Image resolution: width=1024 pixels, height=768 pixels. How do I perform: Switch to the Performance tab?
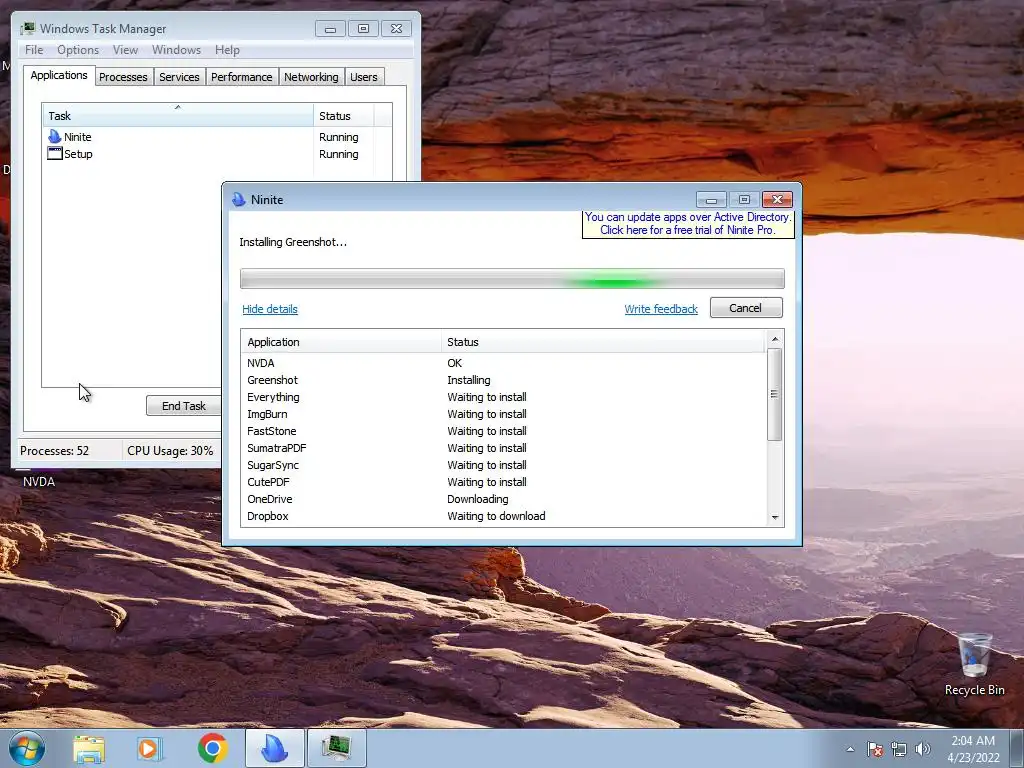241,77
